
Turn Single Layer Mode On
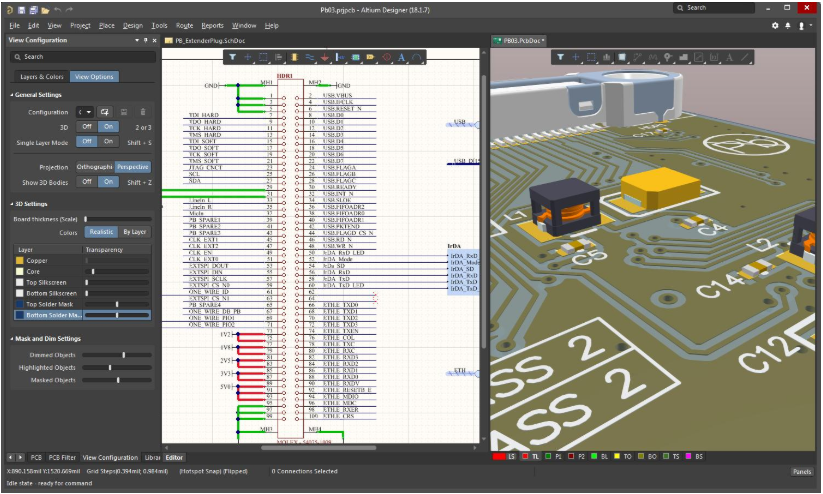(x=108, y=142)
